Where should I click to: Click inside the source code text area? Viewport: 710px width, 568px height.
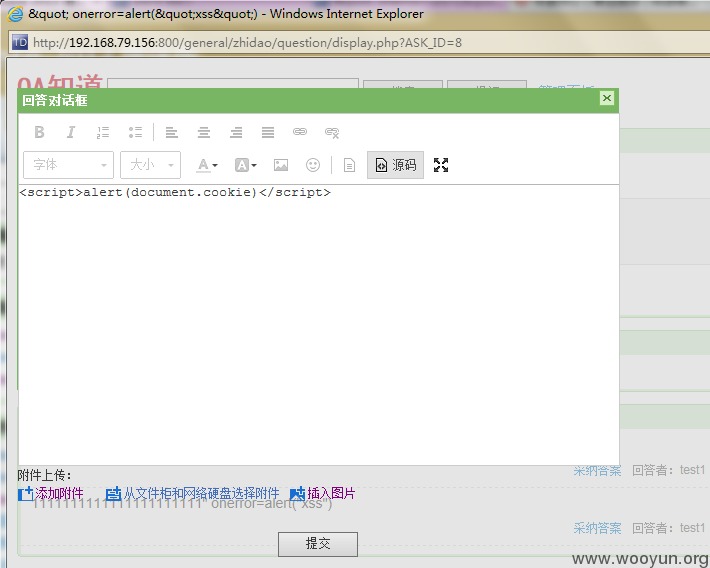(x=319, y=324)
